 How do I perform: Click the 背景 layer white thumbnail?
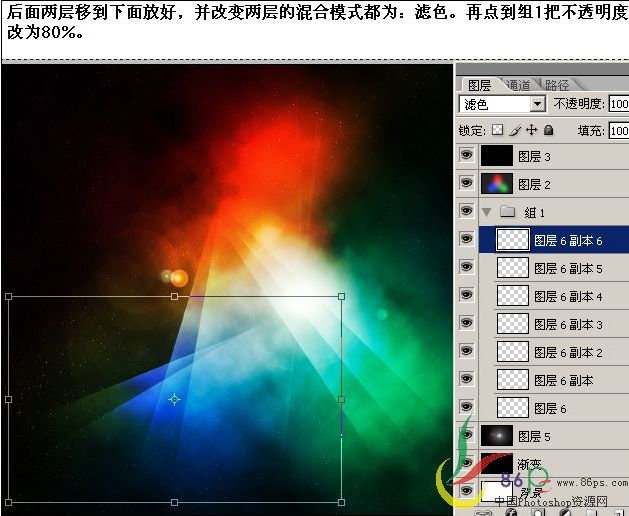(x=497, y=491)
